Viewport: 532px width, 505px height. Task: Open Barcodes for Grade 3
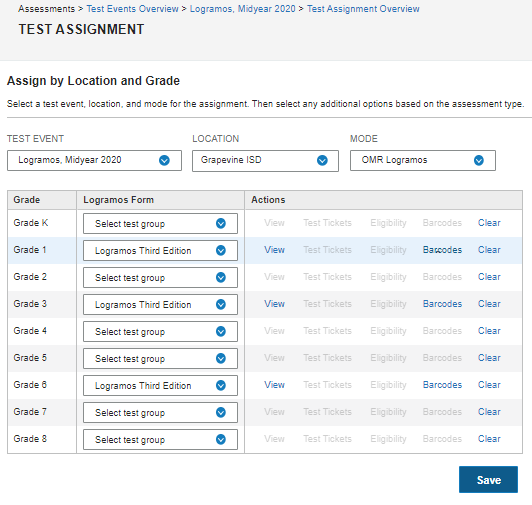pos(442,304)
